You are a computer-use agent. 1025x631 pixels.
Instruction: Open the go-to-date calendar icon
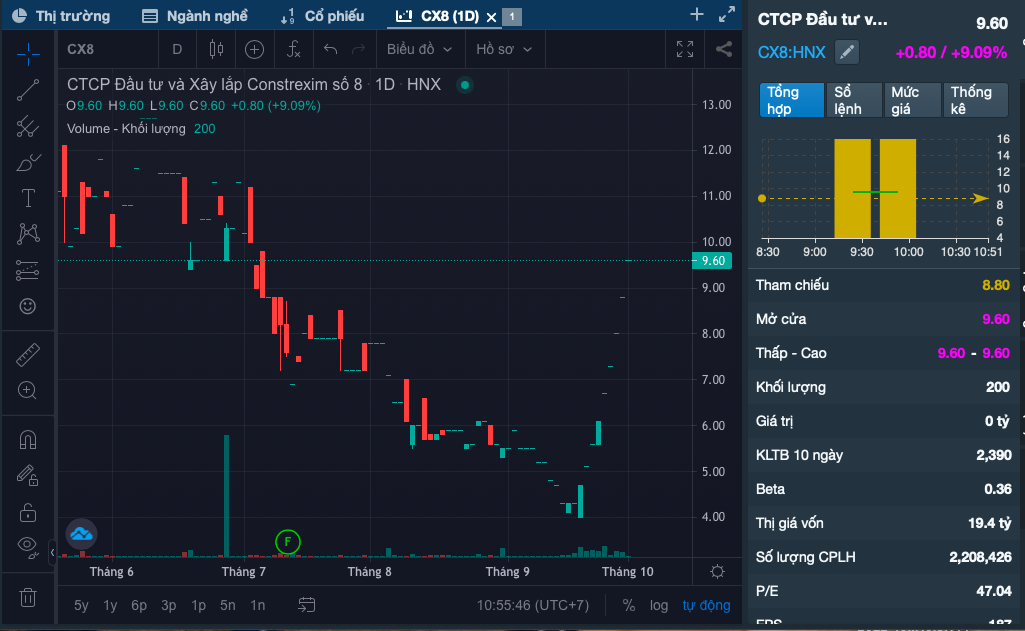pyautogui.click(x=307, y=605)
